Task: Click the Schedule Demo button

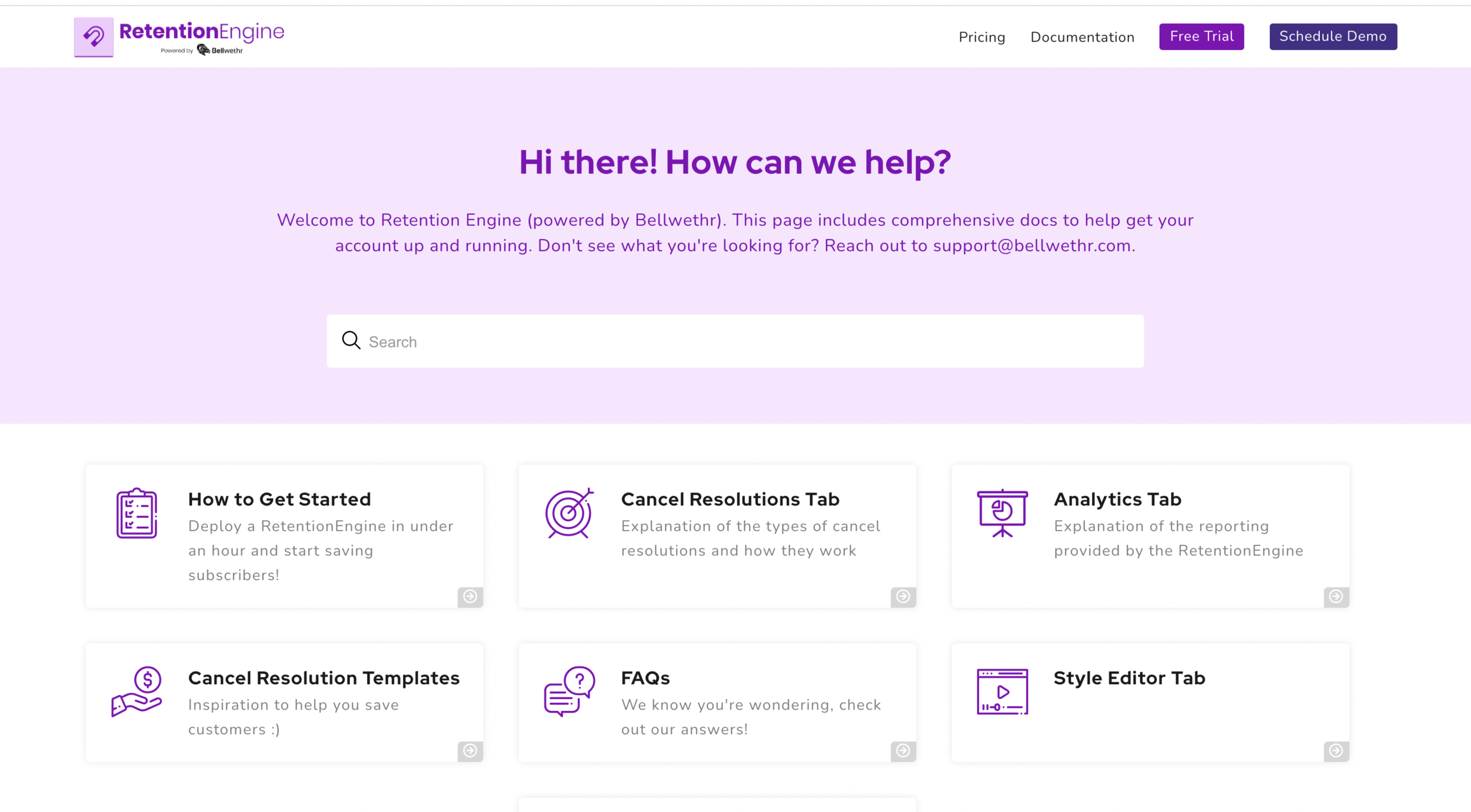Action: [1333, 36]
